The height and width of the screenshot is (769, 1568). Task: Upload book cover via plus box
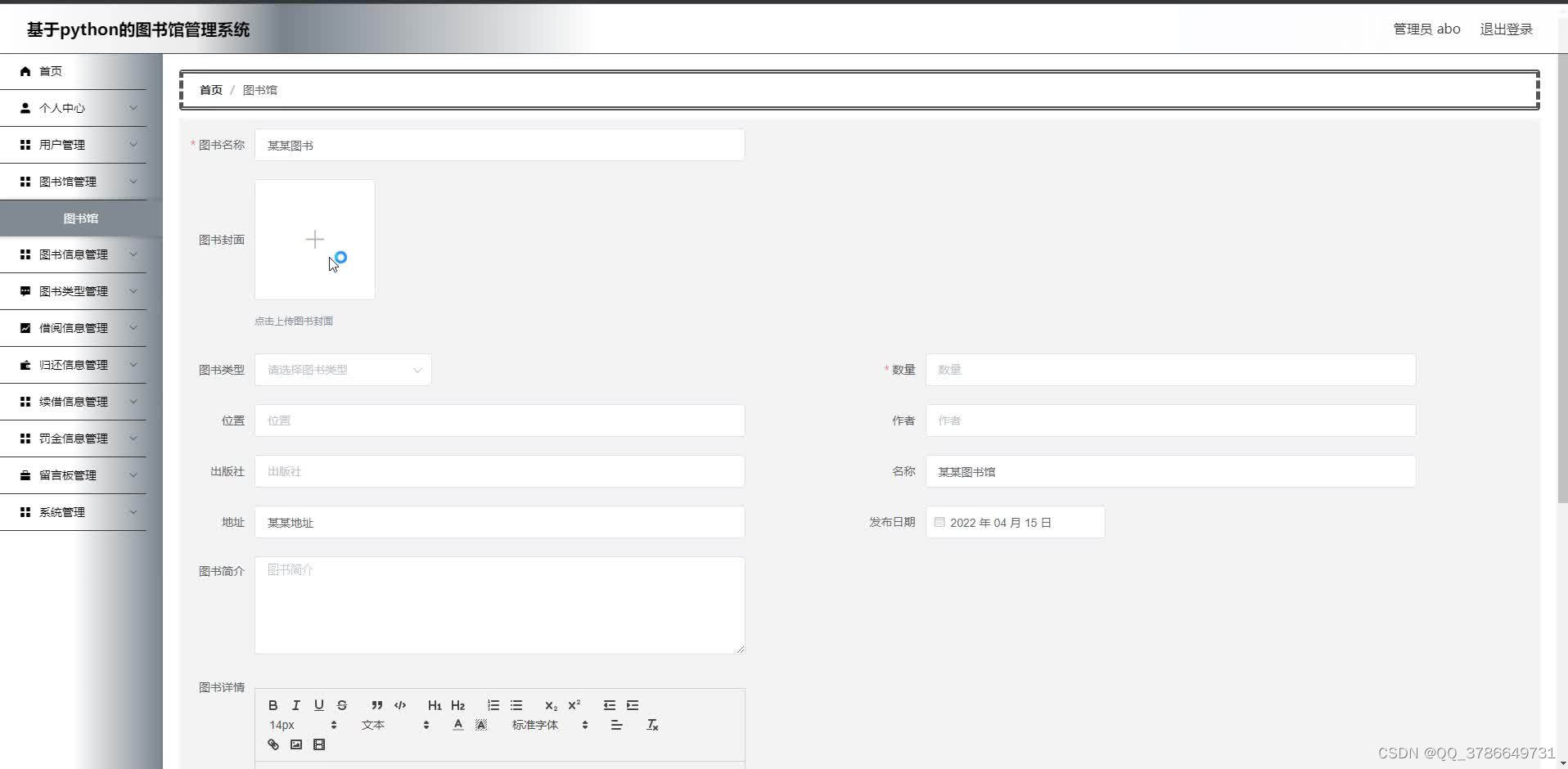[315, 240]
